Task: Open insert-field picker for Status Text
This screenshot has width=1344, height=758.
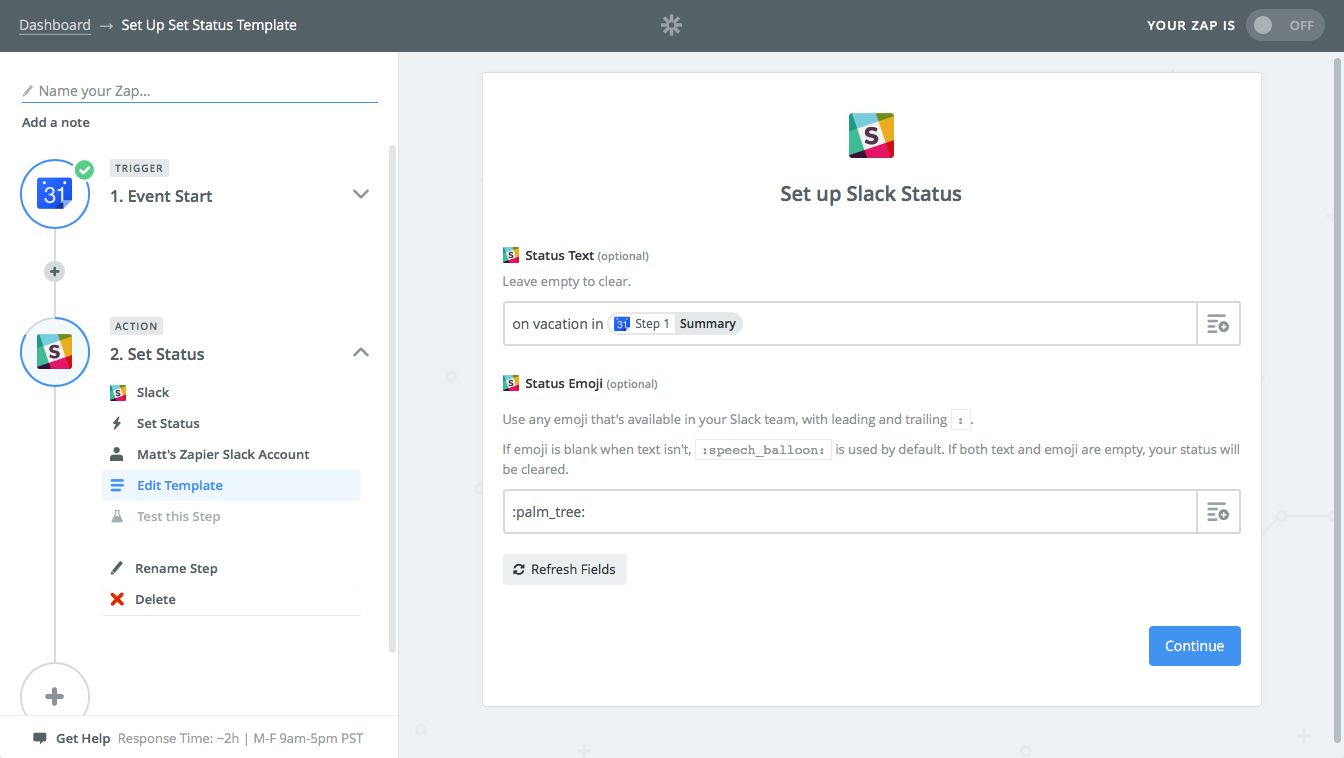Action: coord(1218,324)
